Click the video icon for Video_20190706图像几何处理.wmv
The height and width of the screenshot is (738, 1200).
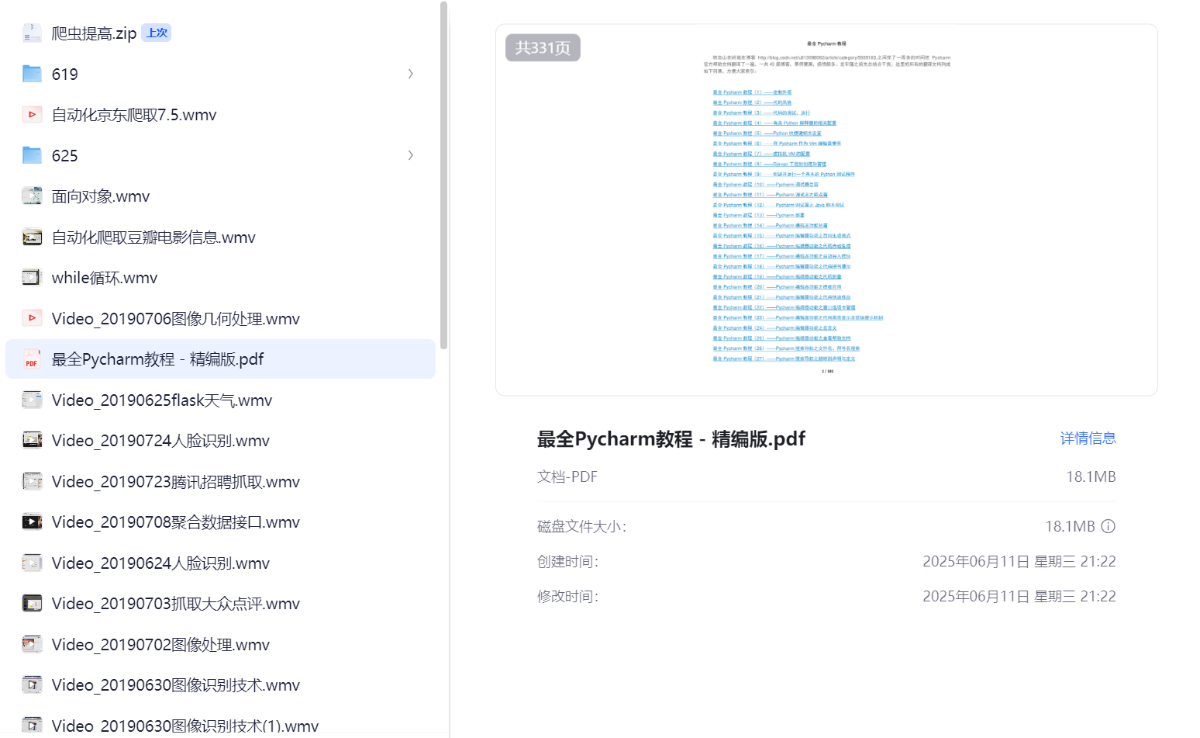click(x=32, y=318)
